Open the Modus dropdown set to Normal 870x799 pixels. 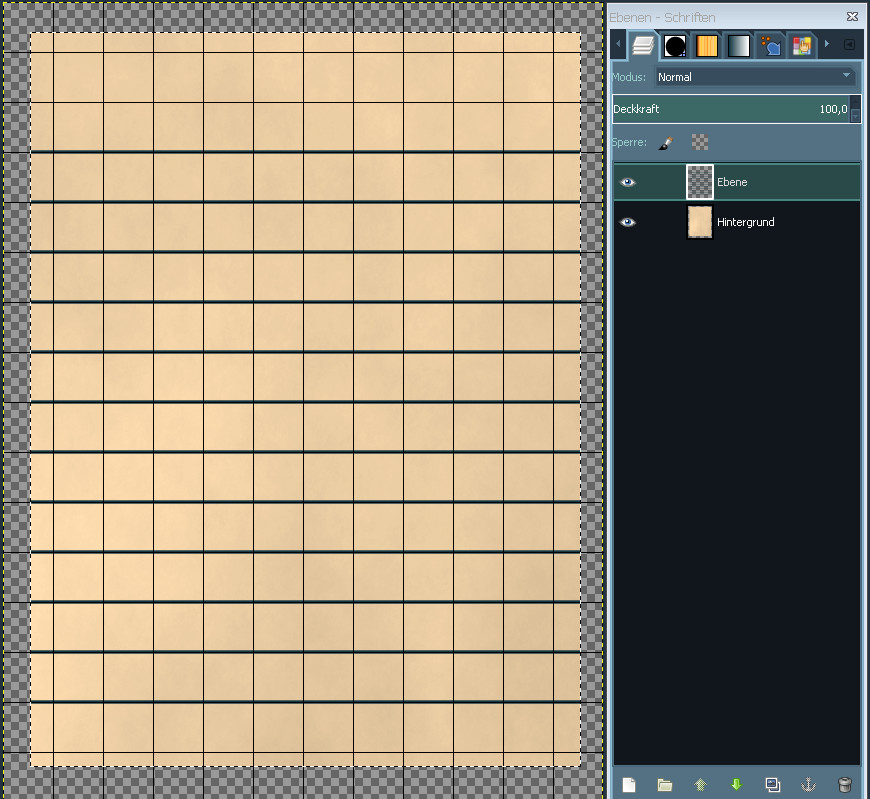click(755, 77)
